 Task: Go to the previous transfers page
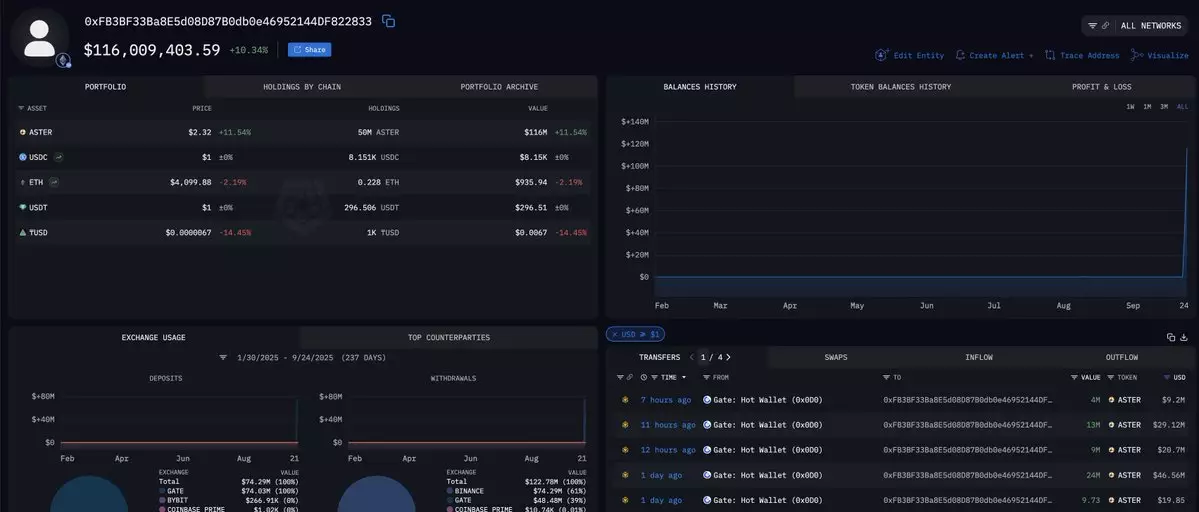click(x=691, y=357)
